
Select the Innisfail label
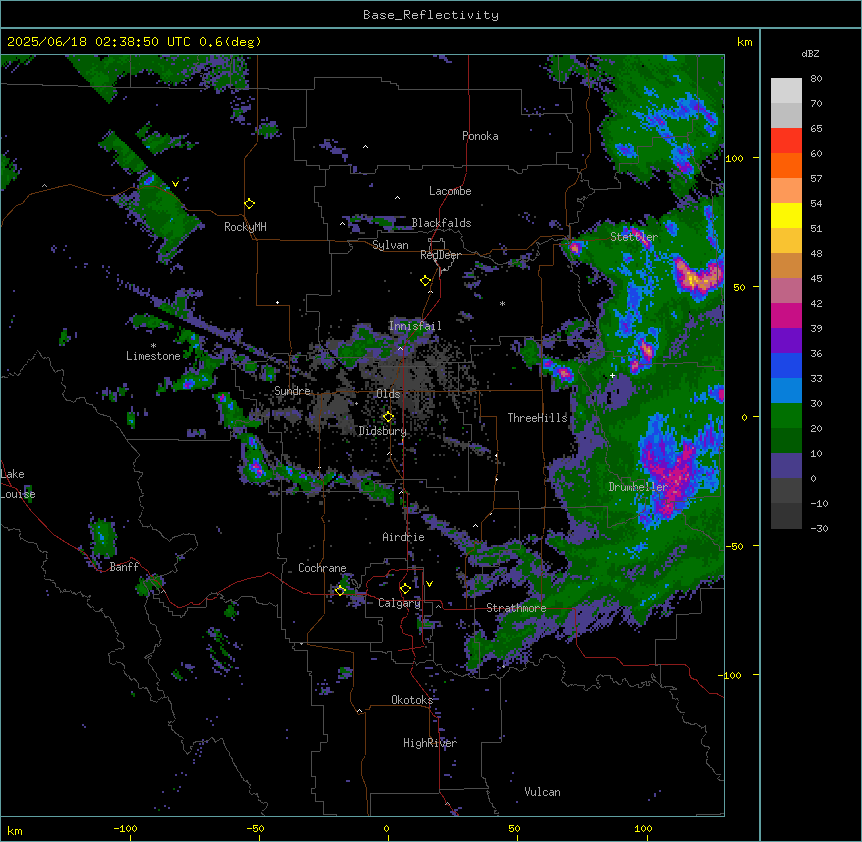click(415, 326)
